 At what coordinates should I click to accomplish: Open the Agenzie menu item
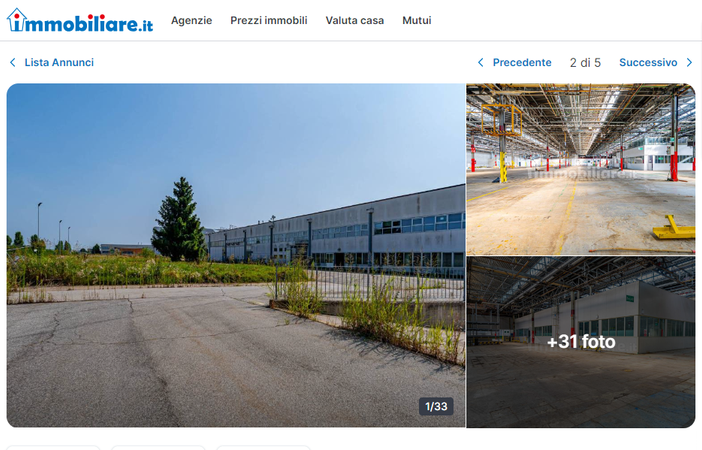192,21
